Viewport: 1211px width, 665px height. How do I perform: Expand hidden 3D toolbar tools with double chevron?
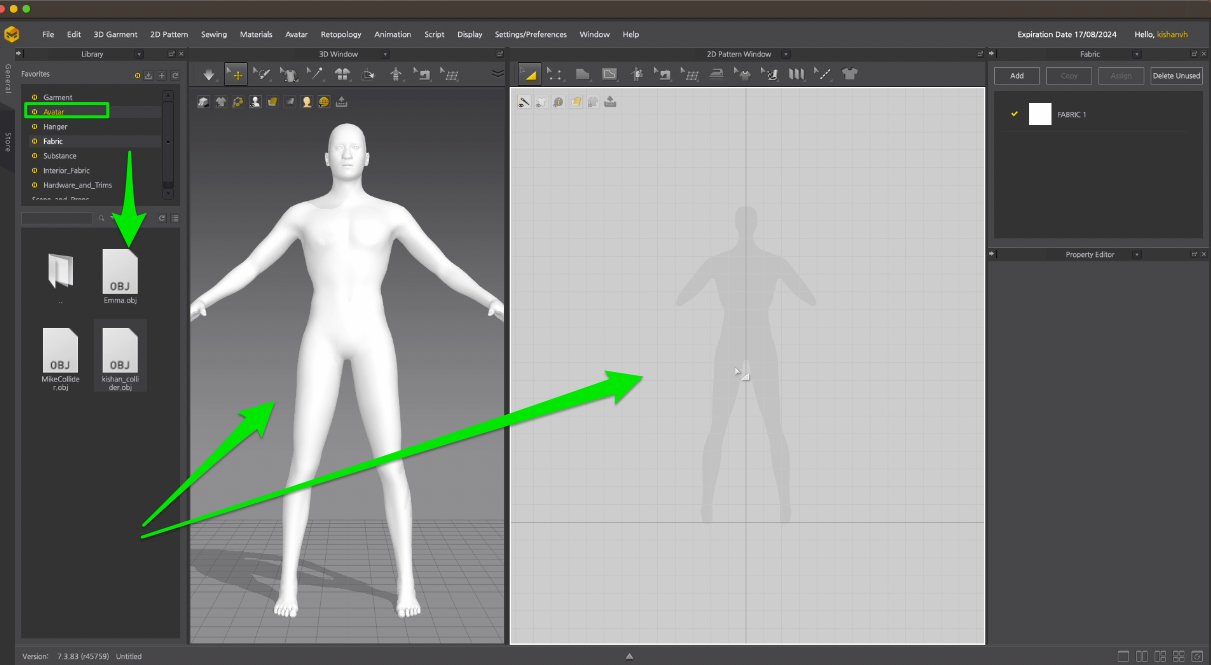pos(497,73)
